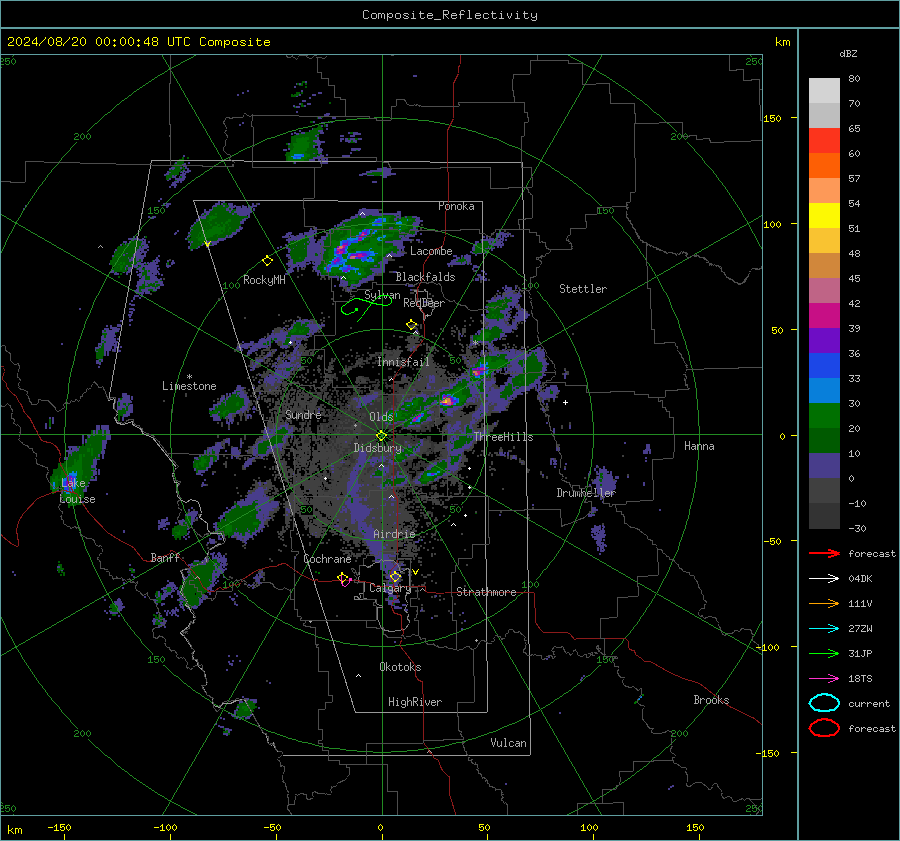Click the yellow radar-site diamond above Didsbury
This screenshot has height=841, width=900.
381,436
